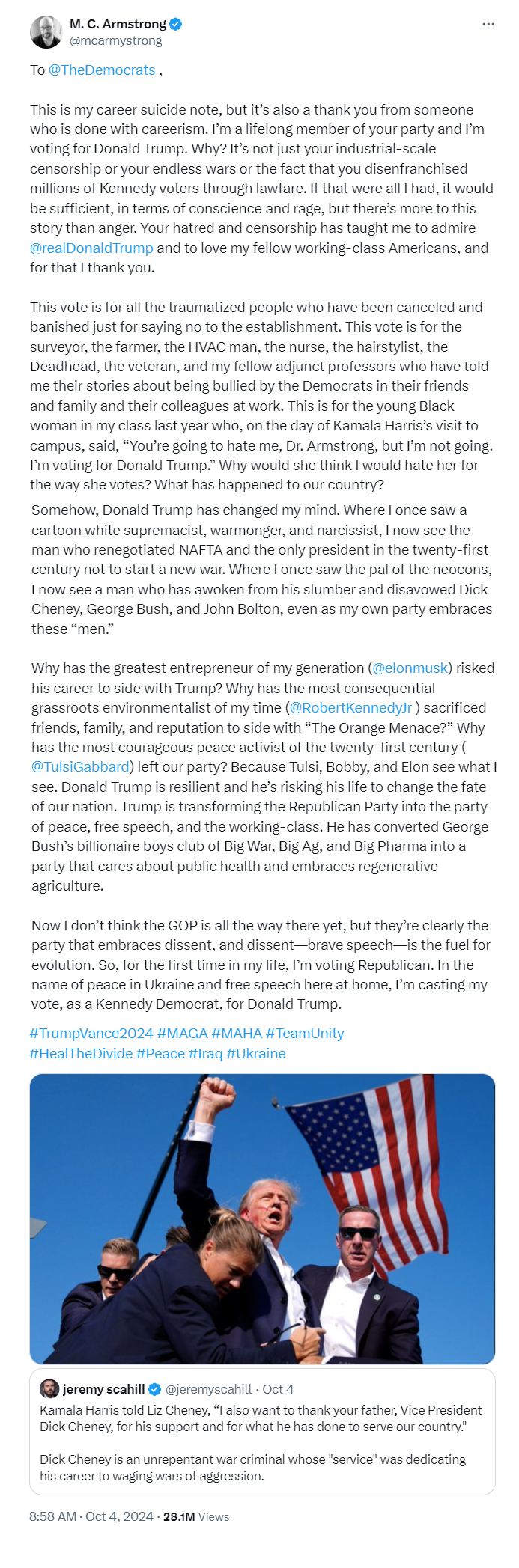Viewport: 519px width, 1568px height.
Task: Click the #TeamUnity hashtag
Action: pos(305,1033)
